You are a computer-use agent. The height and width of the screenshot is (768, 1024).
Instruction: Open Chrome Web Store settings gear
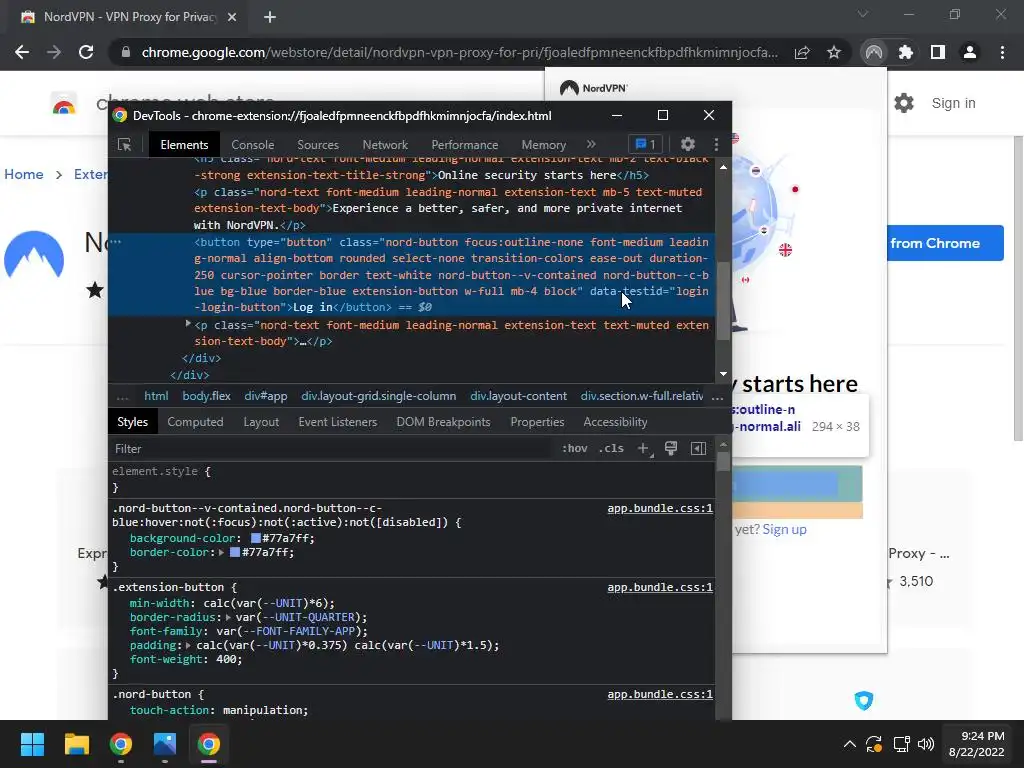coord(904,103)
